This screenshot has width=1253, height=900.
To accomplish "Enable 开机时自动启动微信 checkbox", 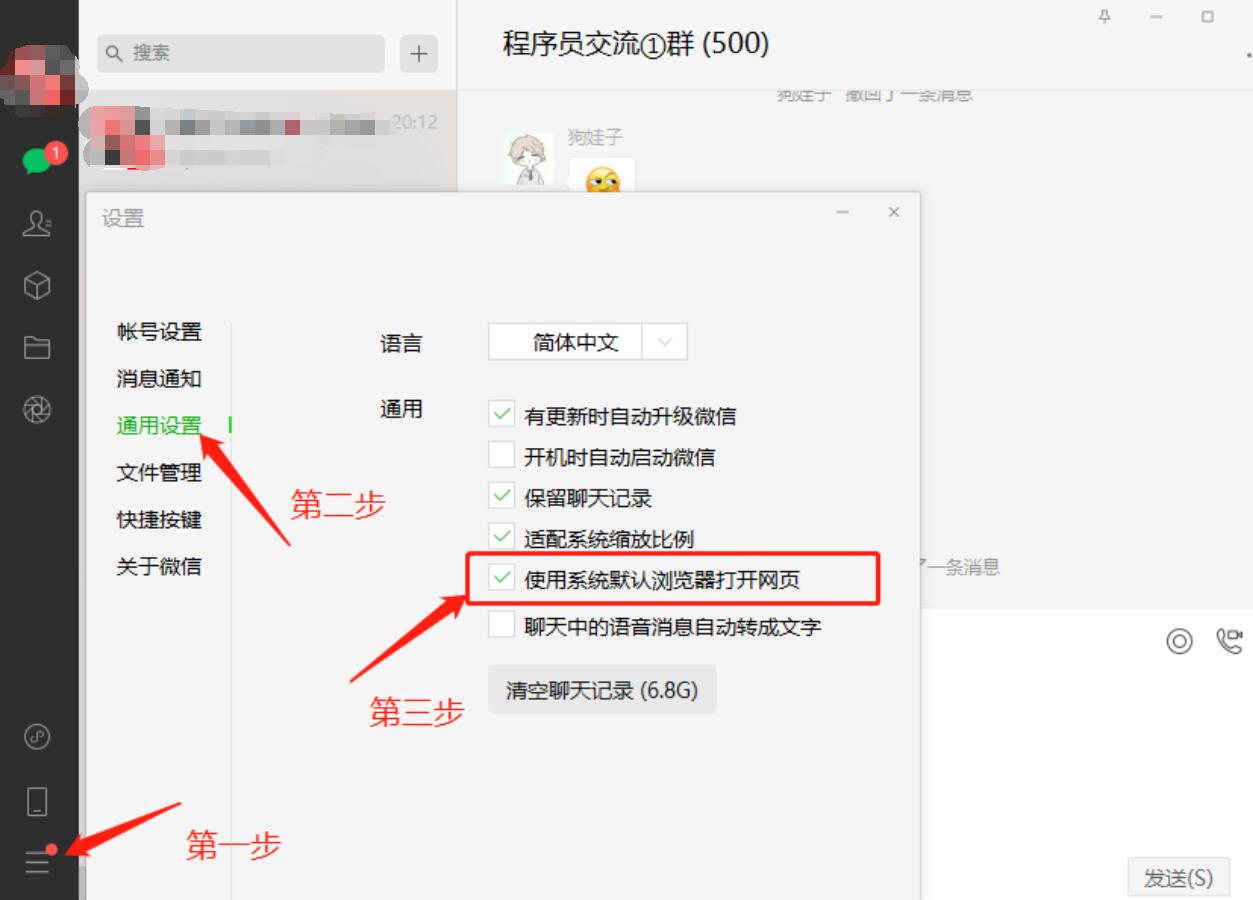I will (501, 455).
